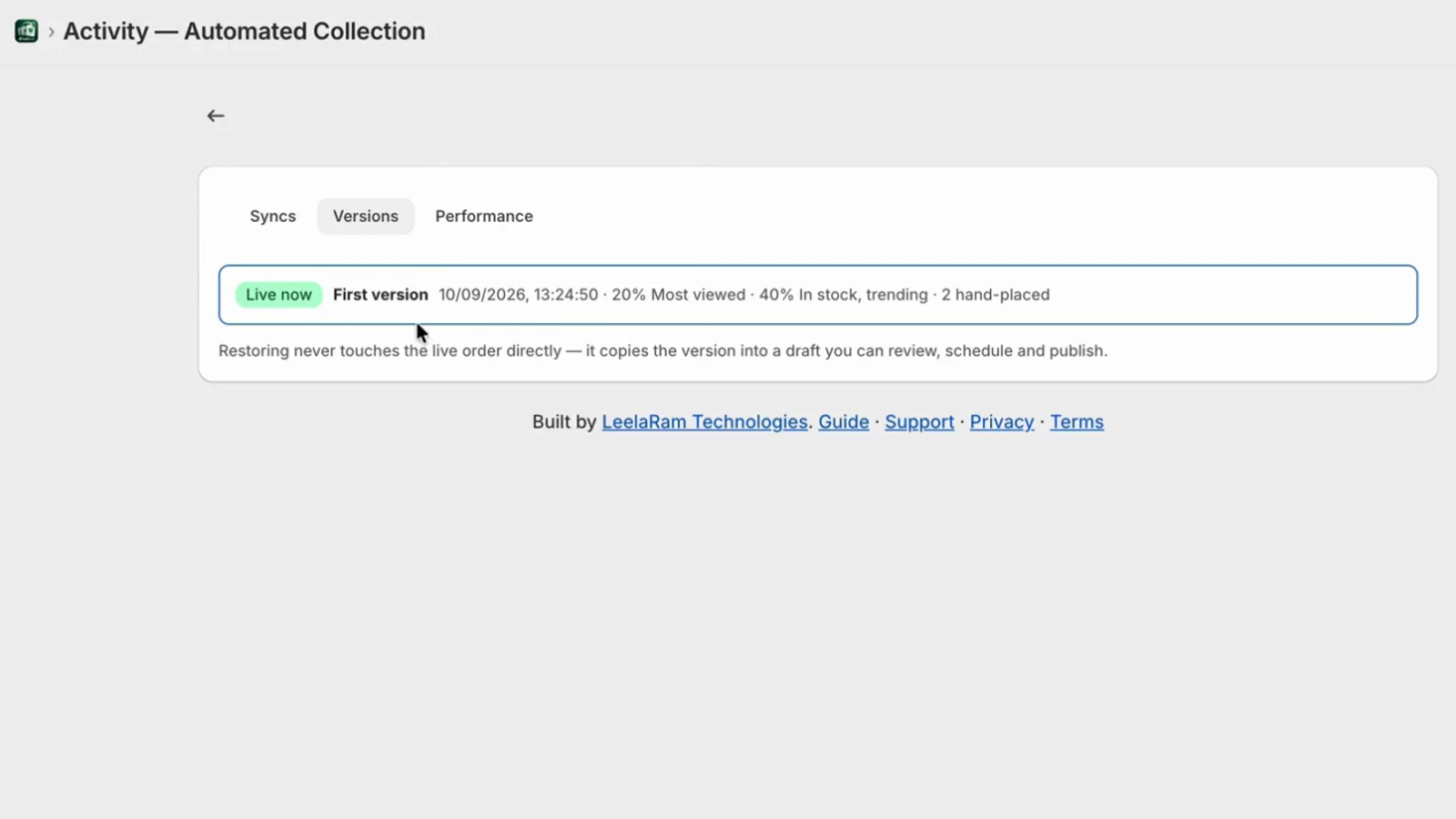Click the Live now badge
Viewport: 1456px width, 819px height.
click(278, 295)
